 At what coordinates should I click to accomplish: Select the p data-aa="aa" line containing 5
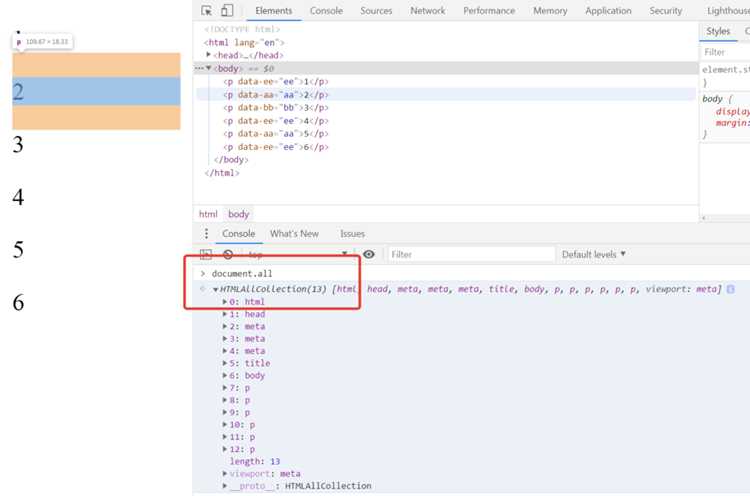276,134
